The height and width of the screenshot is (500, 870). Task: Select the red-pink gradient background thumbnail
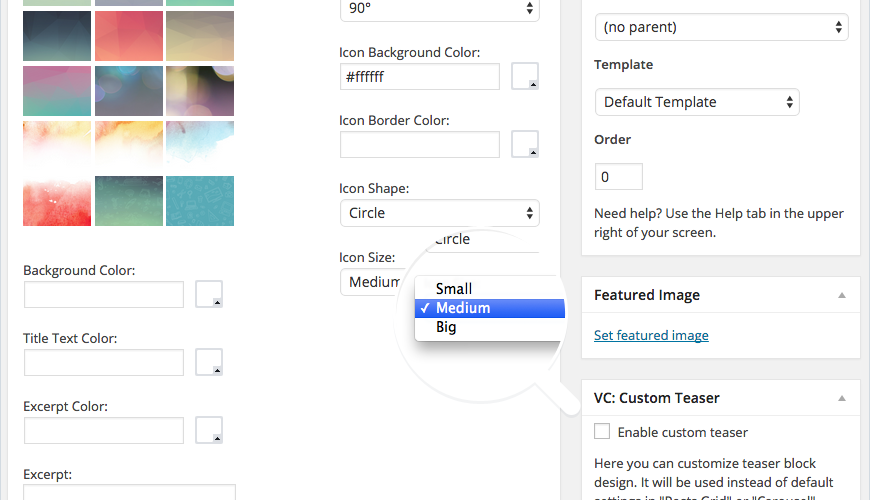(129, 37)
